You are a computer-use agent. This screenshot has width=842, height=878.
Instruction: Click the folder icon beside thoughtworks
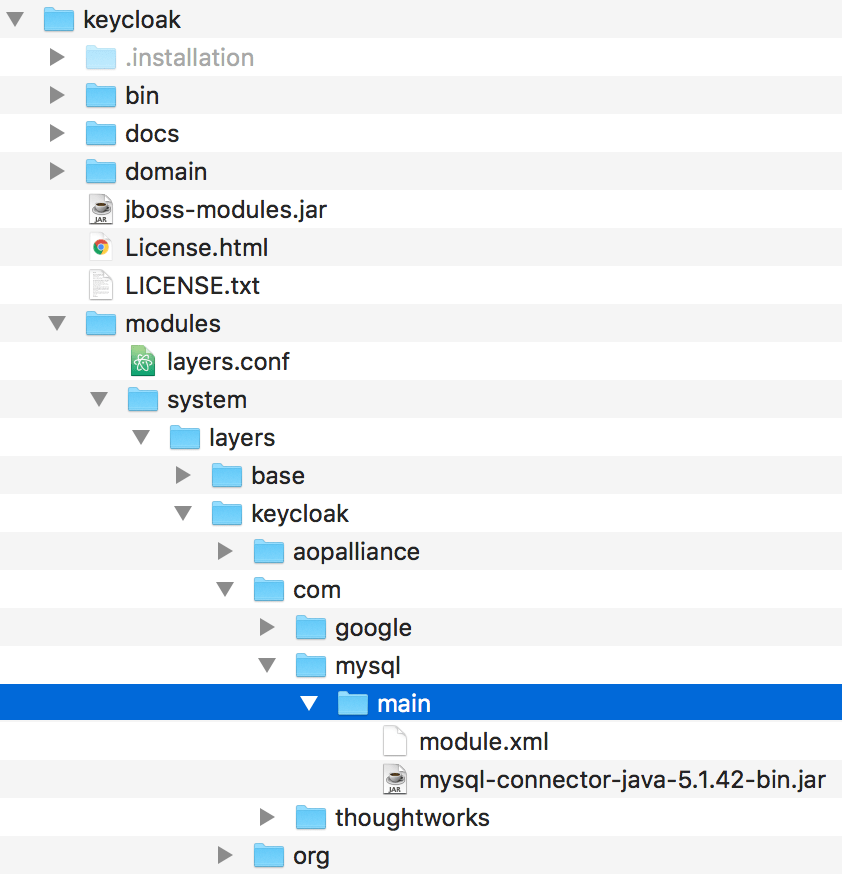pyautogui.click(x=311, y=817)
